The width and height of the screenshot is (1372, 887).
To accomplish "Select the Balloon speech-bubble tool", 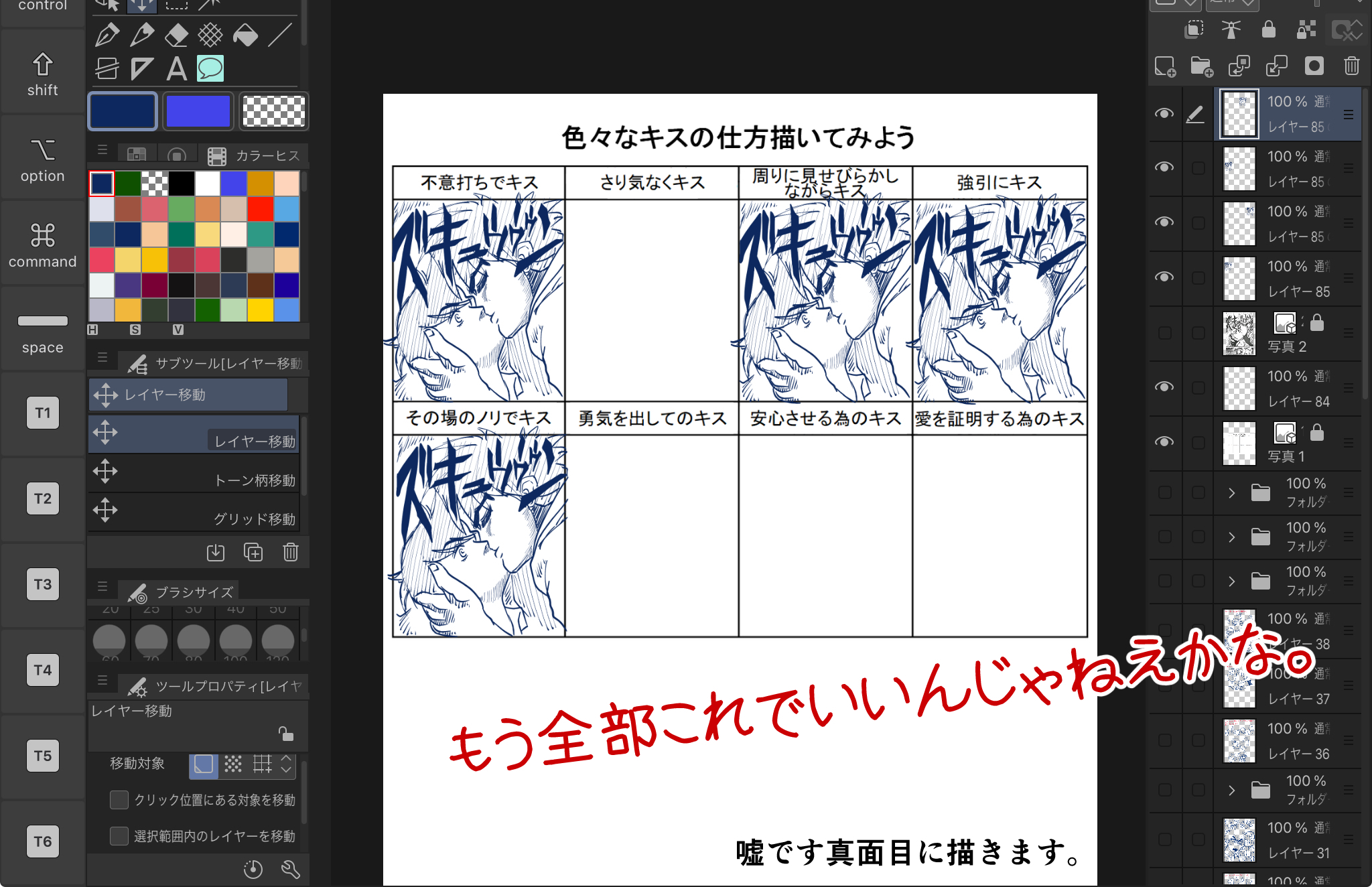I will pos(210,68).
